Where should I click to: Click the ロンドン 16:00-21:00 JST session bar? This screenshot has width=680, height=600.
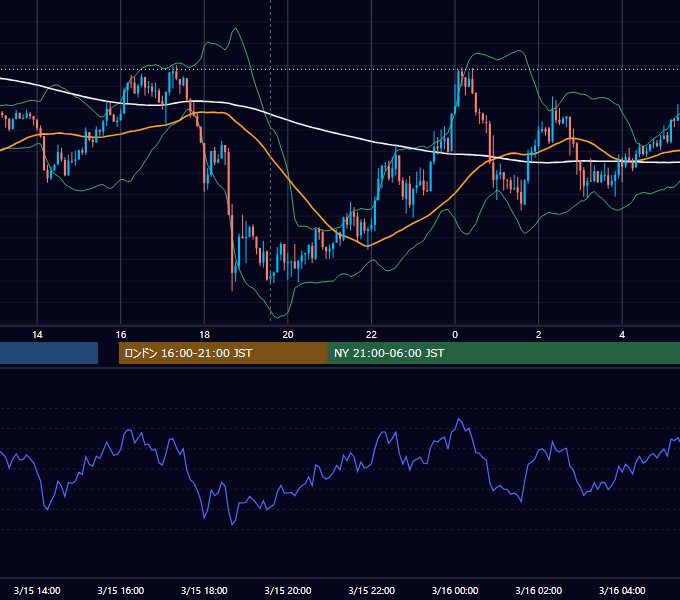tap(223, 353)
